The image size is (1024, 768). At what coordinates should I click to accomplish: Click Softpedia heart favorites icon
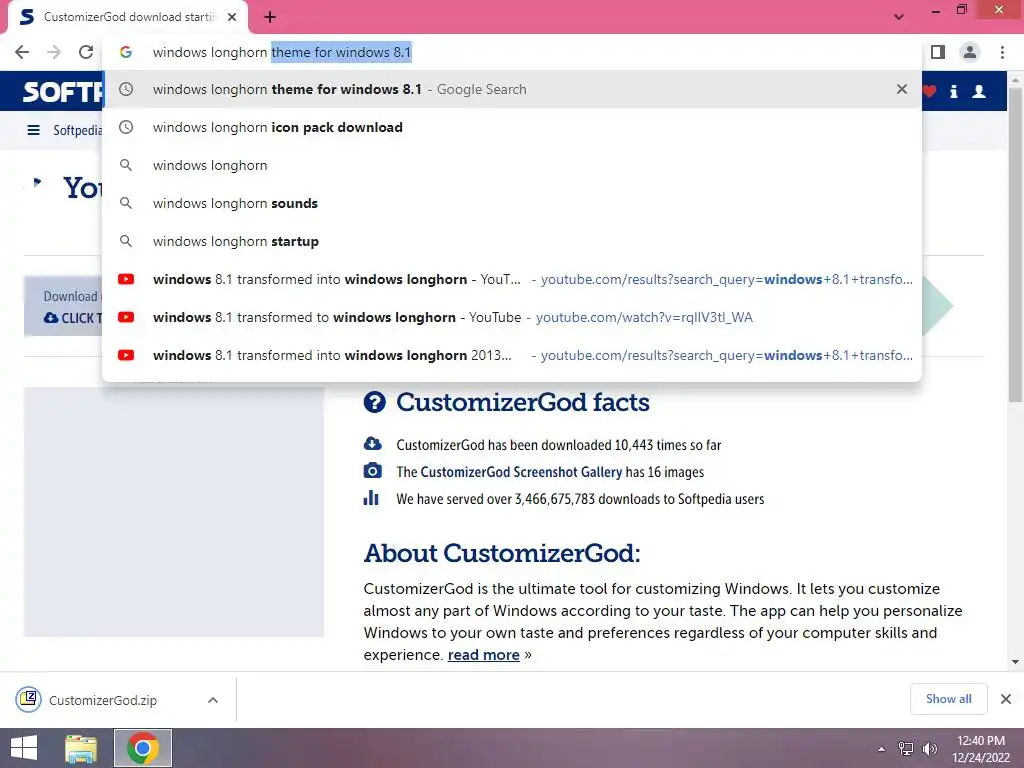[929, 91]
